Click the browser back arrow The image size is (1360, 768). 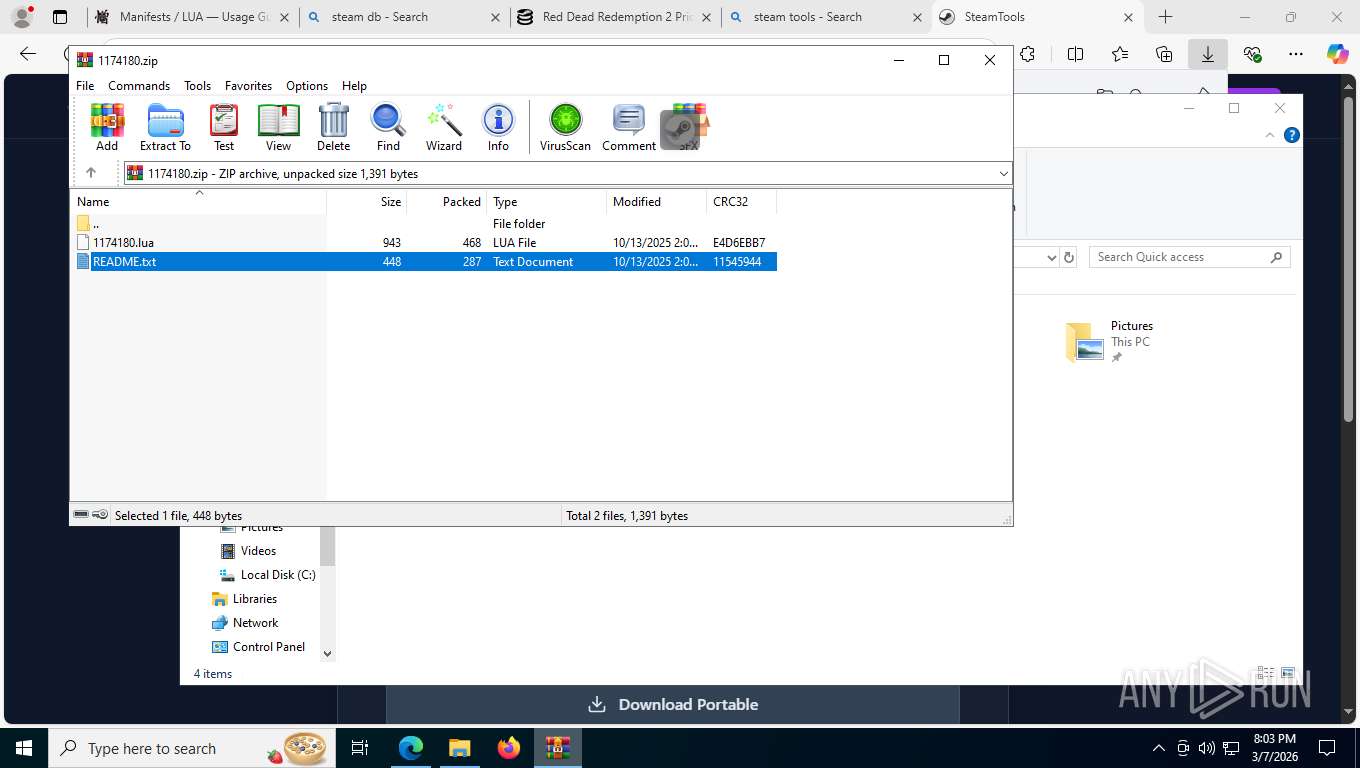click(28, 54)
